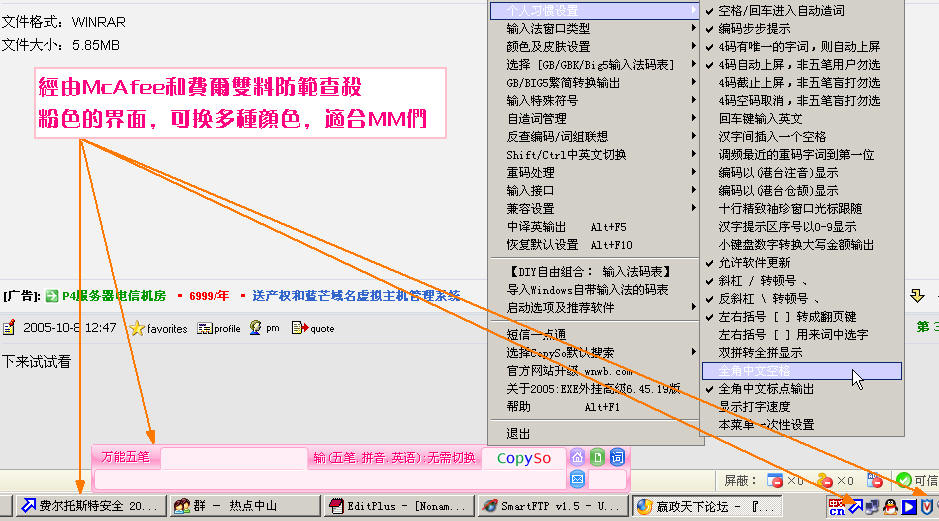939x521 pixels.
Task: Toggle 4码有唯一的字词，则自动上屏
Action: (x=802, y=47)
